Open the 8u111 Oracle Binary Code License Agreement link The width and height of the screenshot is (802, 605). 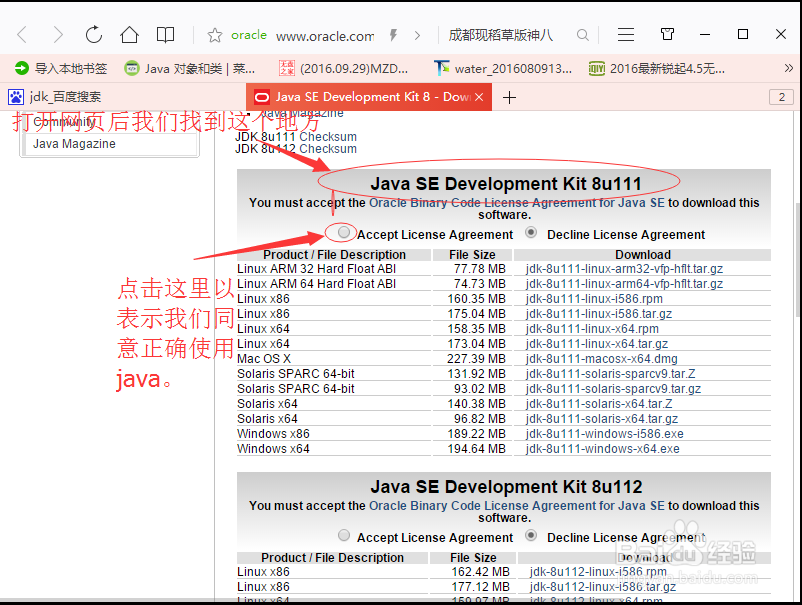click(517, 203)
